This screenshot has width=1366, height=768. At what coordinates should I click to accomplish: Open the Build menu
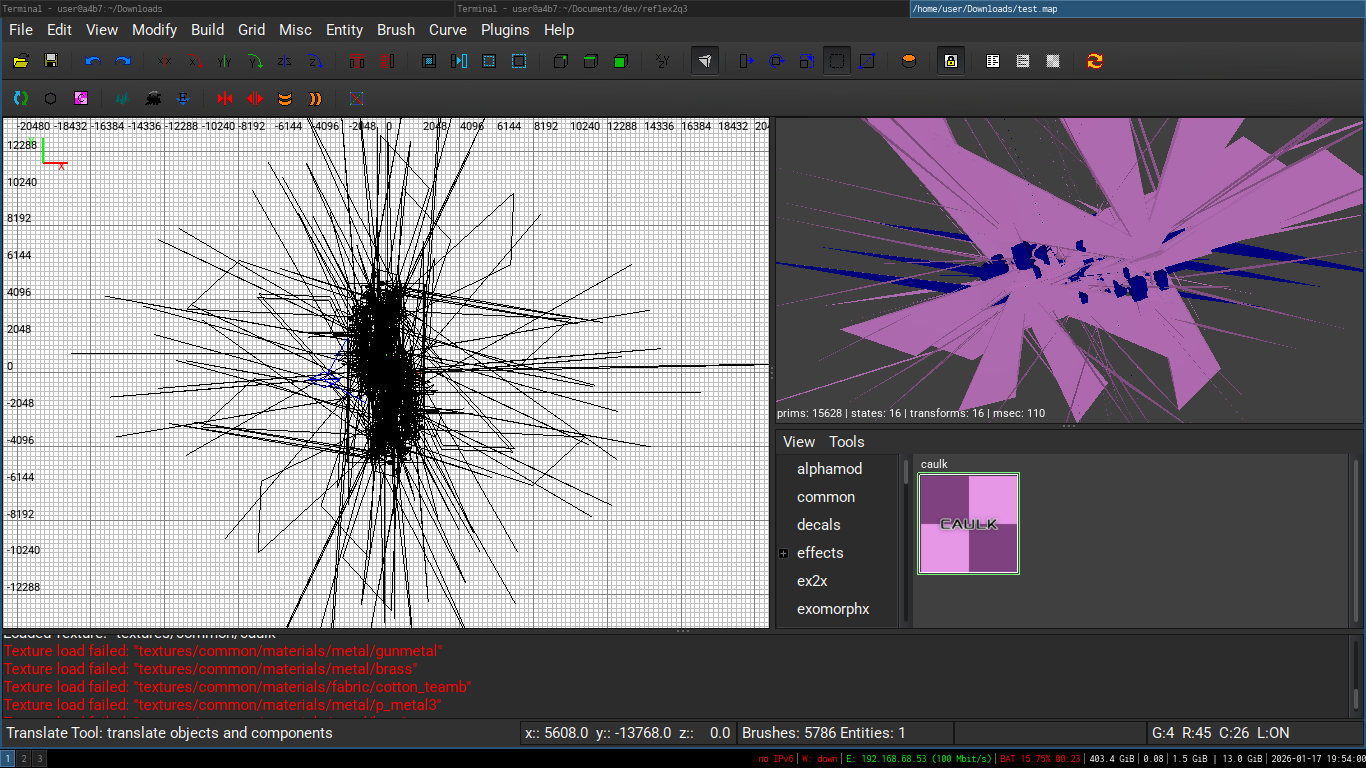[208, 30]
